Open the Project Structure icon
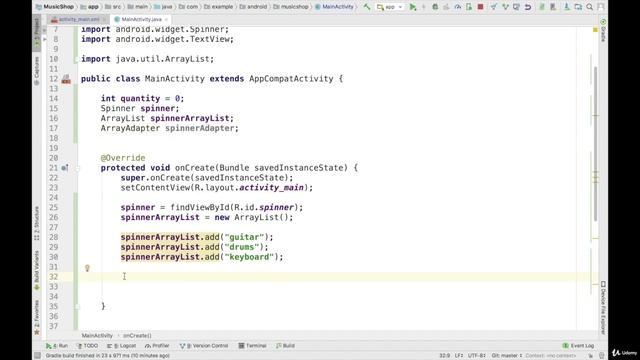The height and width of the screenshot is (360, 640). click(578, 7)
